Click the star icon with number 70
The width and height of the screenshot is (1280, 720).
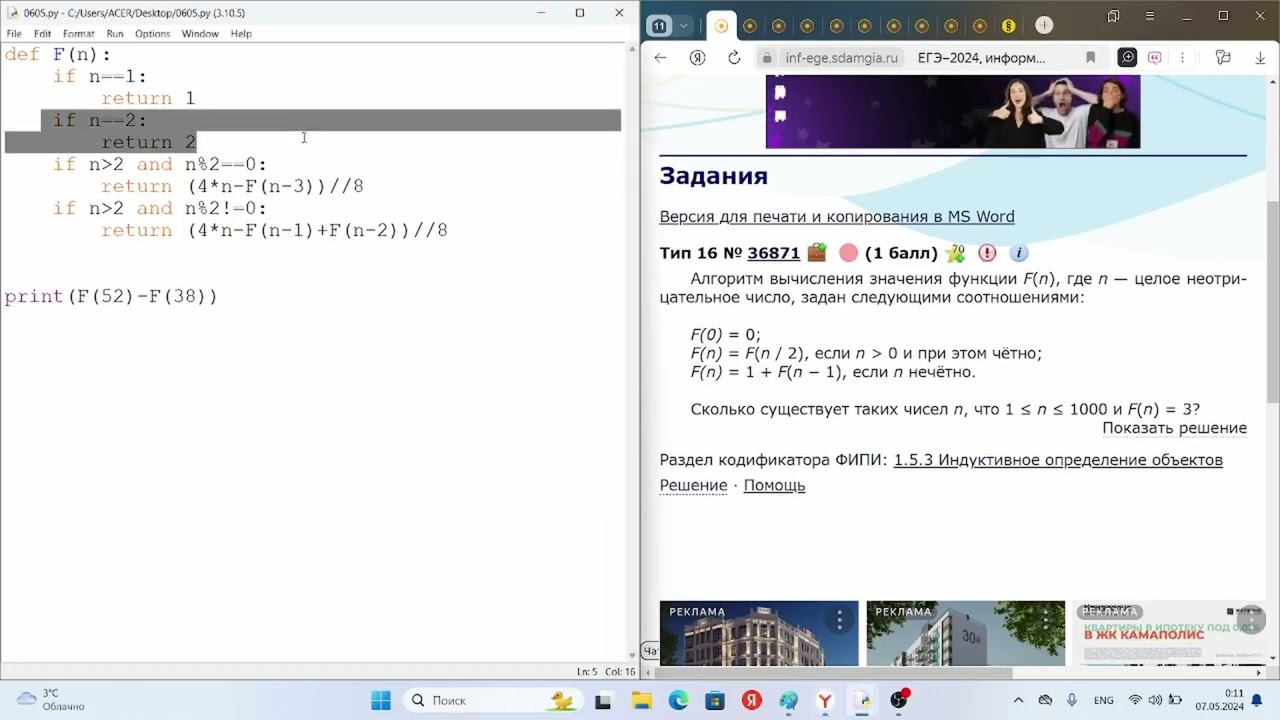(x=956, y=253)
